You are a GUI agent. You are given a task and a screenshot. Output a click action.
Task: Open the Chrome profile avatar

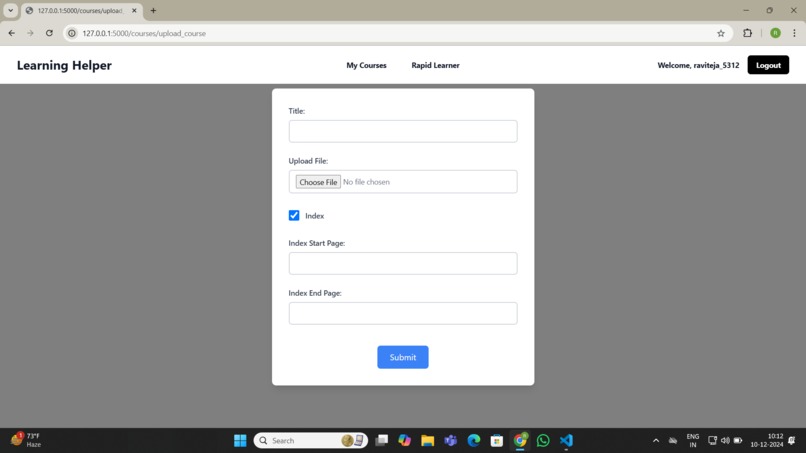pyautogui.click(x=775, y=33)
